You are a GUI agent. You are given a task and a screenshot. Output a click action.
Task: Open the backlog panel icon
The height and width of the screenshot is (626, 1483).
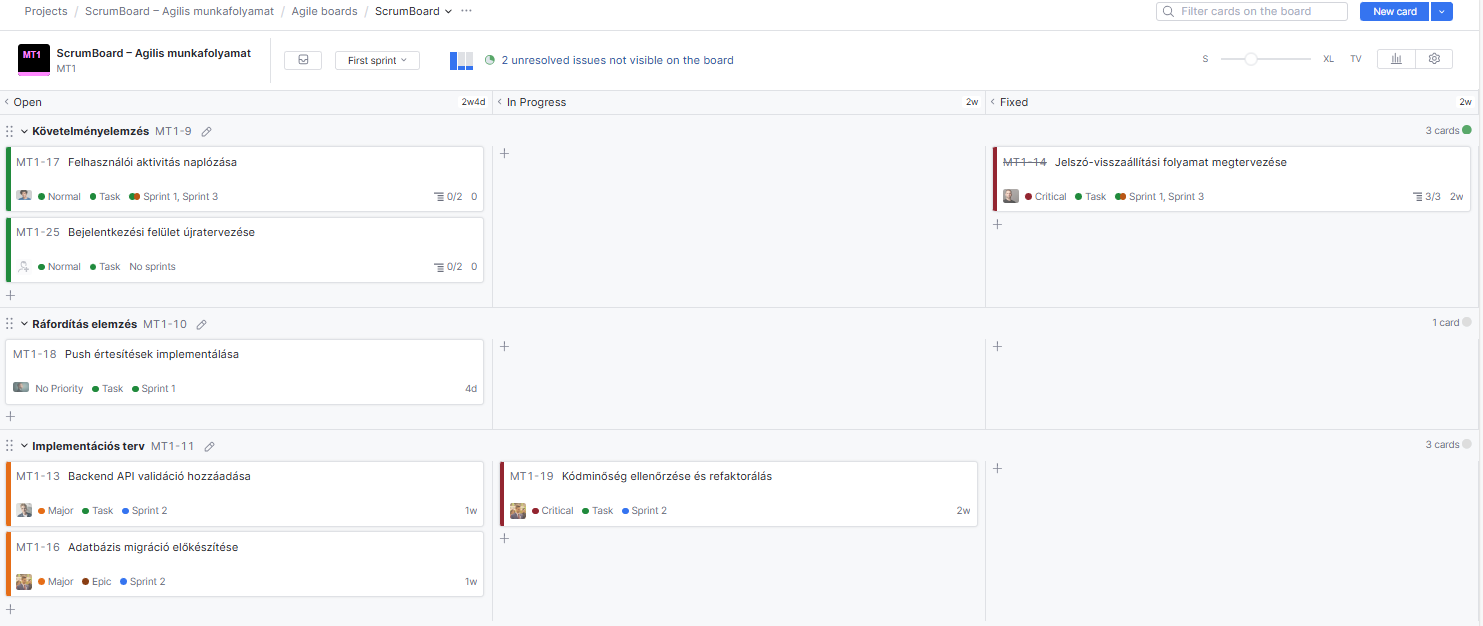pos(302,60)
